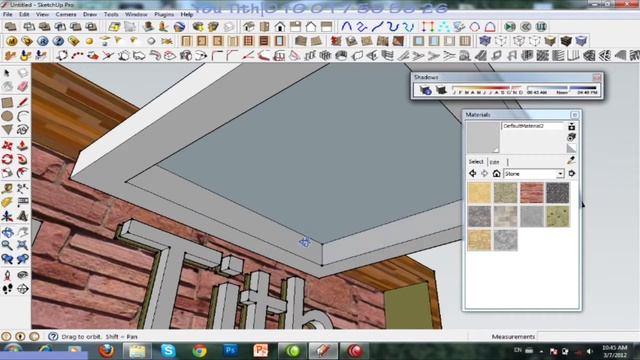Click the Zoom Extents tool
The height and width of the screenshot is (360, 640).
click(22, 245)
